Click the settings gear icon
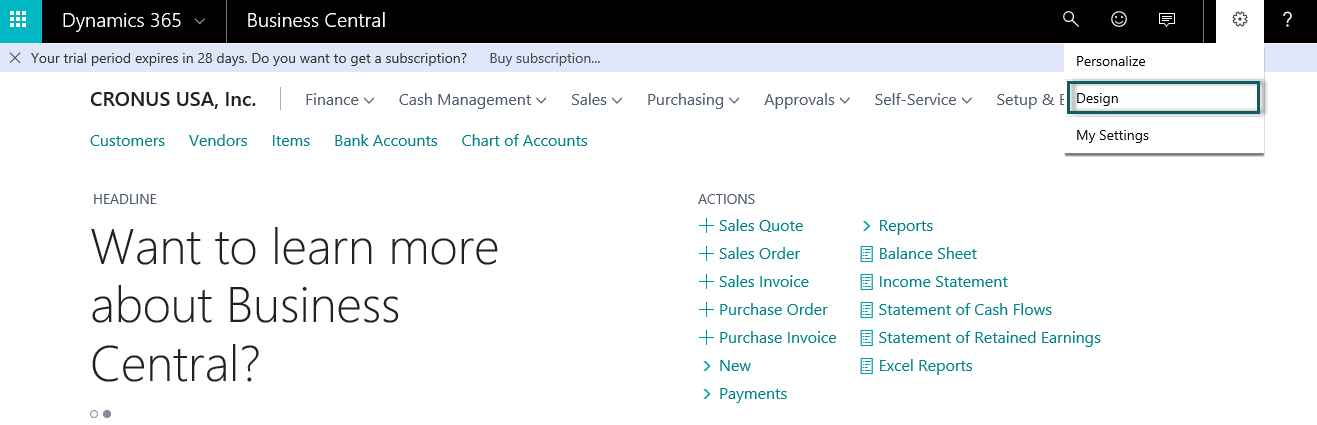The width and height of the screenshot is (1317, 425). [x=1240, y=20]
